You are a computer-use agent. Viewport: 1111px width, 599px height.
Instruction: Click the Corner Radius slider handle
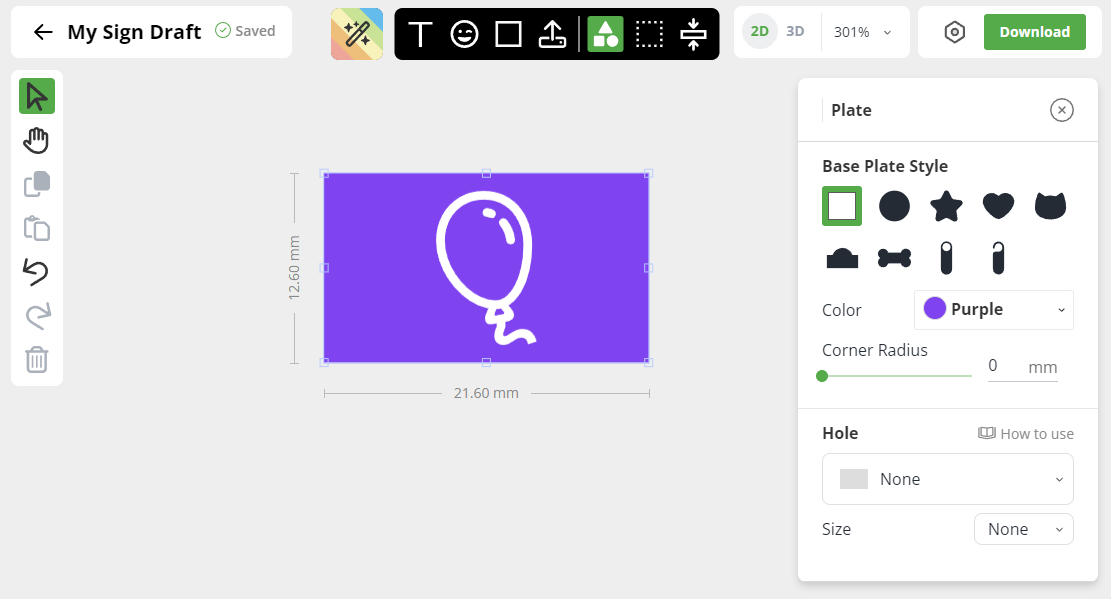coord(822,376)
